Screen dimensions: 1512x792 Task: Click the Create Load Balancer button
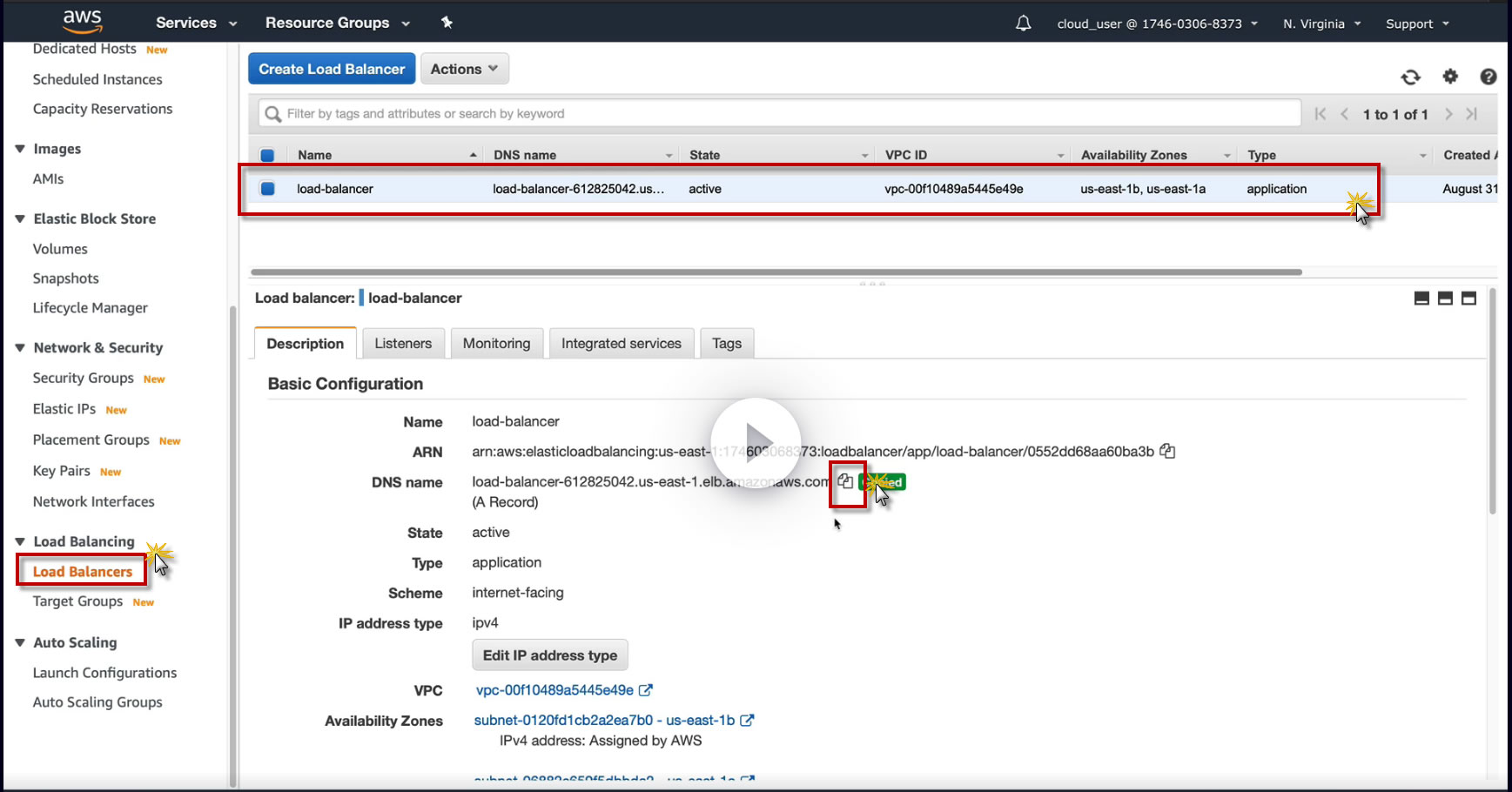click(332, 69)
